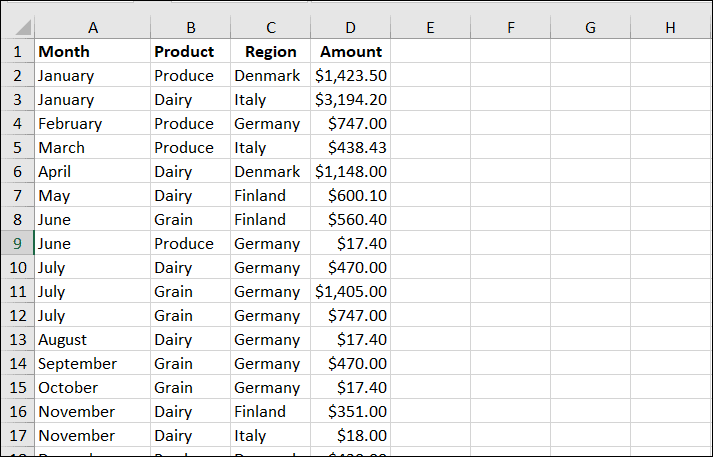Click the Amount header cell

(351, 51)
